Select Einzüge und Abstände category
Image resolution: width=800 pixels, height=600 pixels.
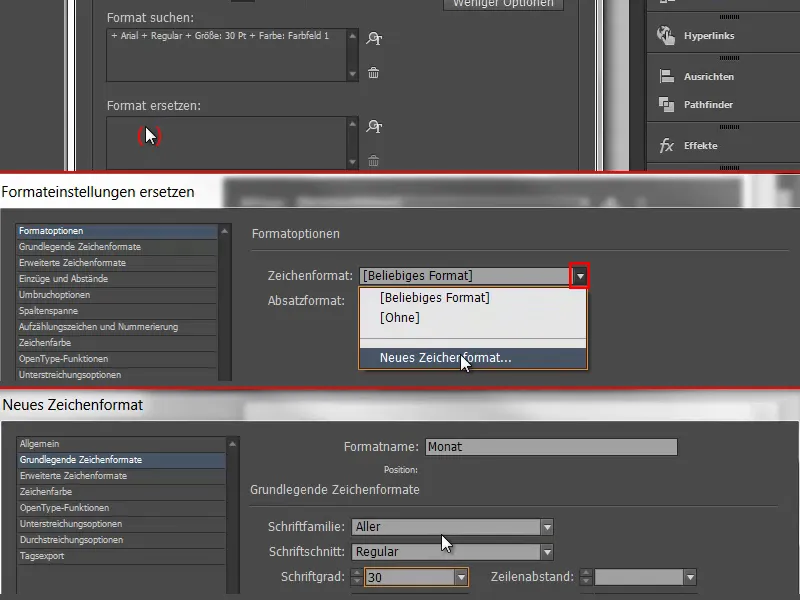[x=117, y=279]
